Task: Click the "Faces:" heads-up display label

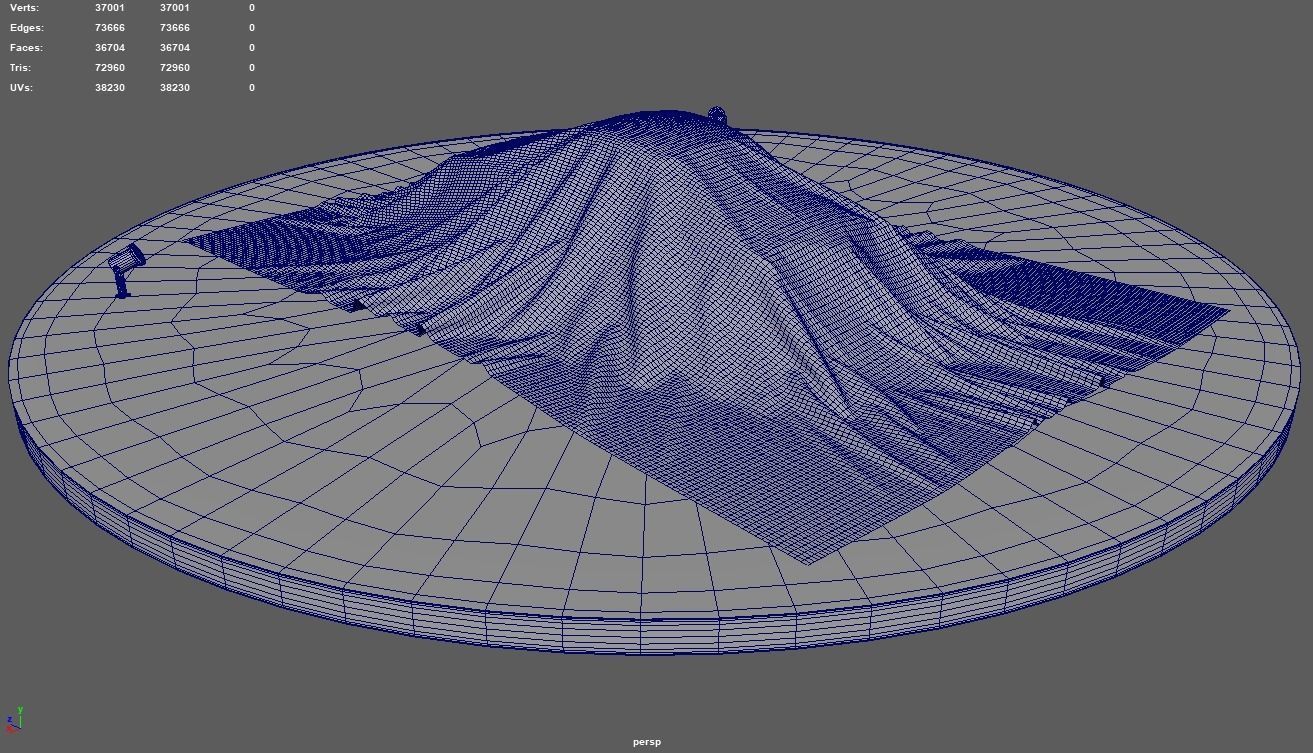Action: click(x=26, y=48)
